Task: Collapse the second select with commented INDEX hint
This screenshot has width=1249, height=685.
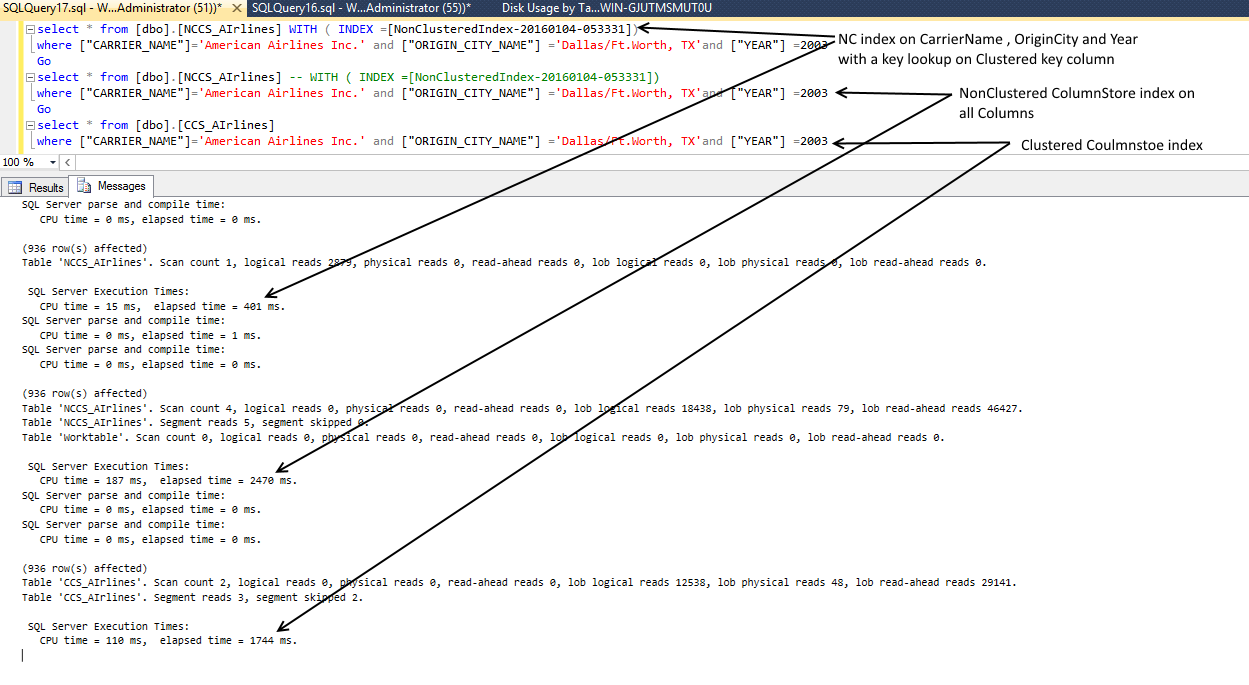Action: click(31, 78)
